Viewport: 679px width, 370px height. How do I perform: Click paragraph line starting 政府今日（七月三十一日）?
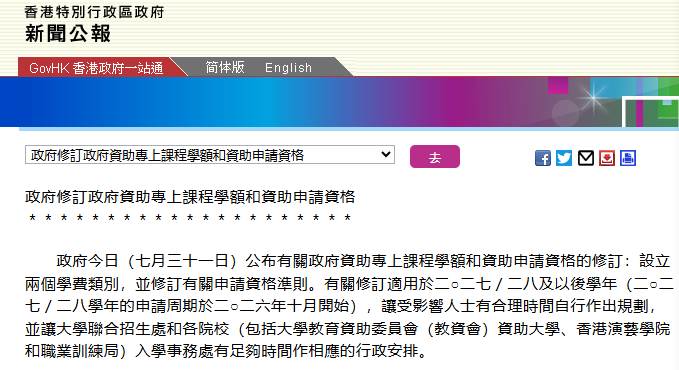(x=363, y=261)
